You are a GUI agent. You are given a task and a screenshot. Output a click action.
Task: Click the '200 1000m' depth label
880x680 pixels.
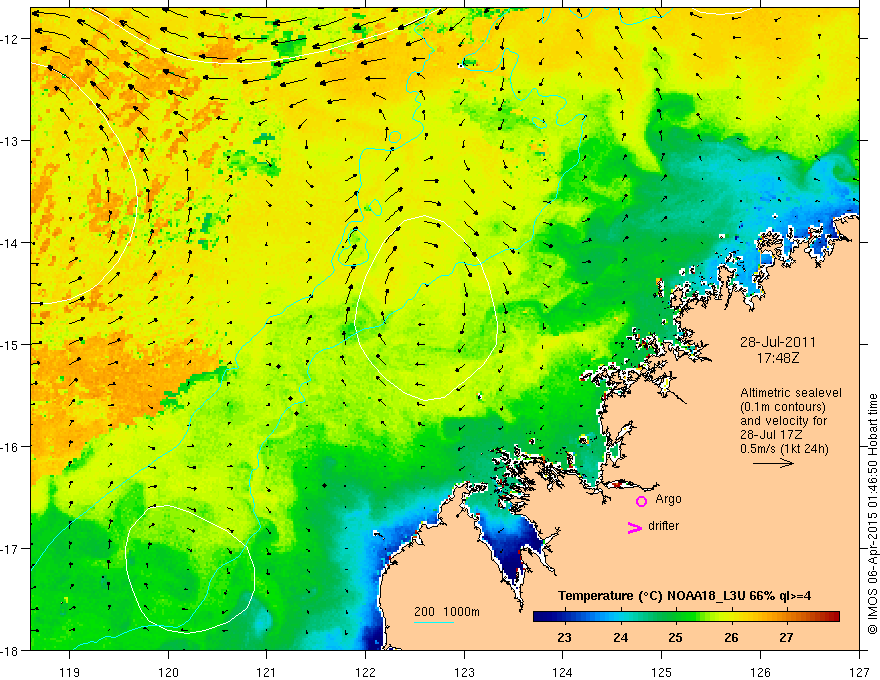[447, 612]
